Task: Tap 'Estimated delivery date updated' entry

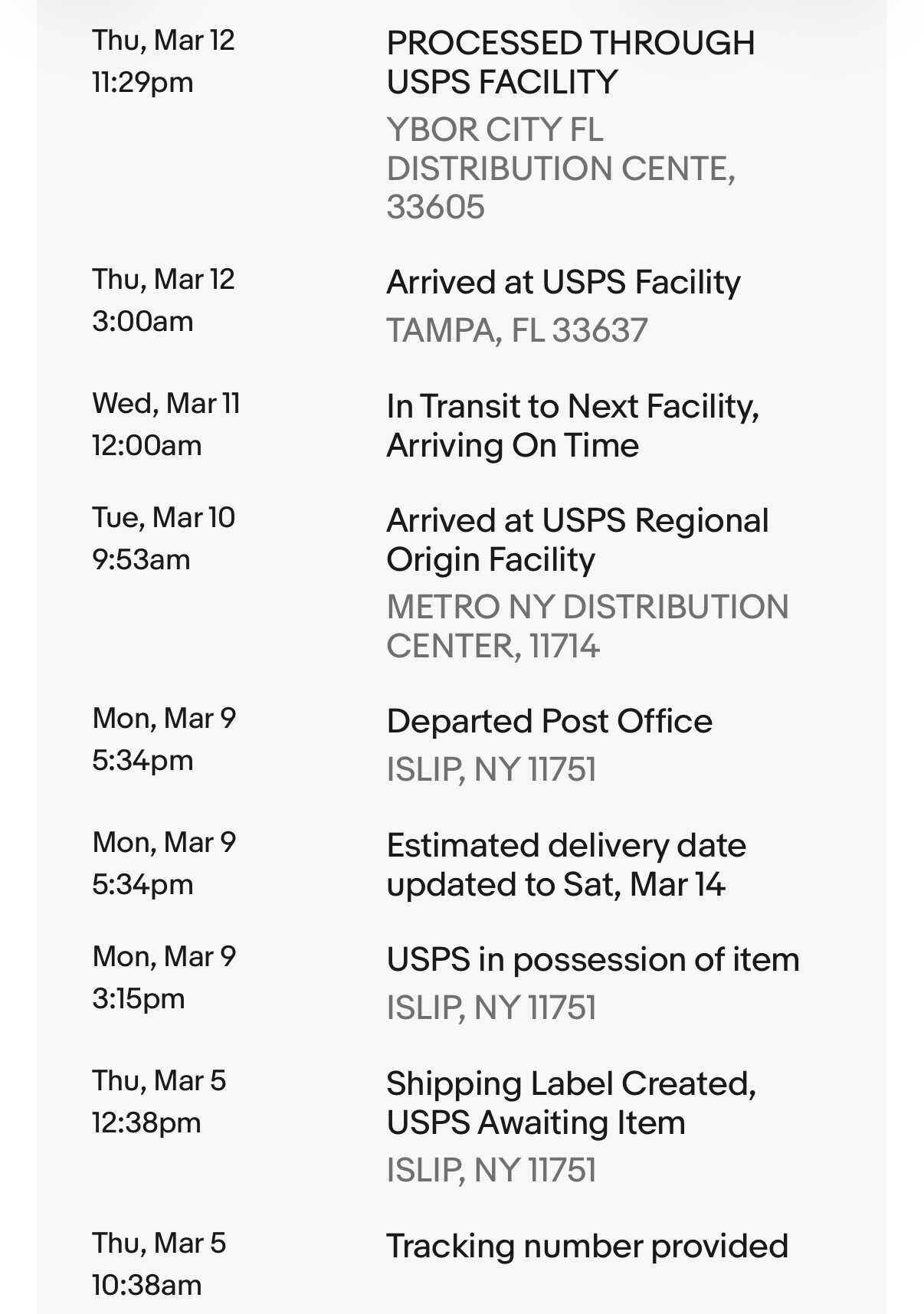Action: (x=566, y=865)
